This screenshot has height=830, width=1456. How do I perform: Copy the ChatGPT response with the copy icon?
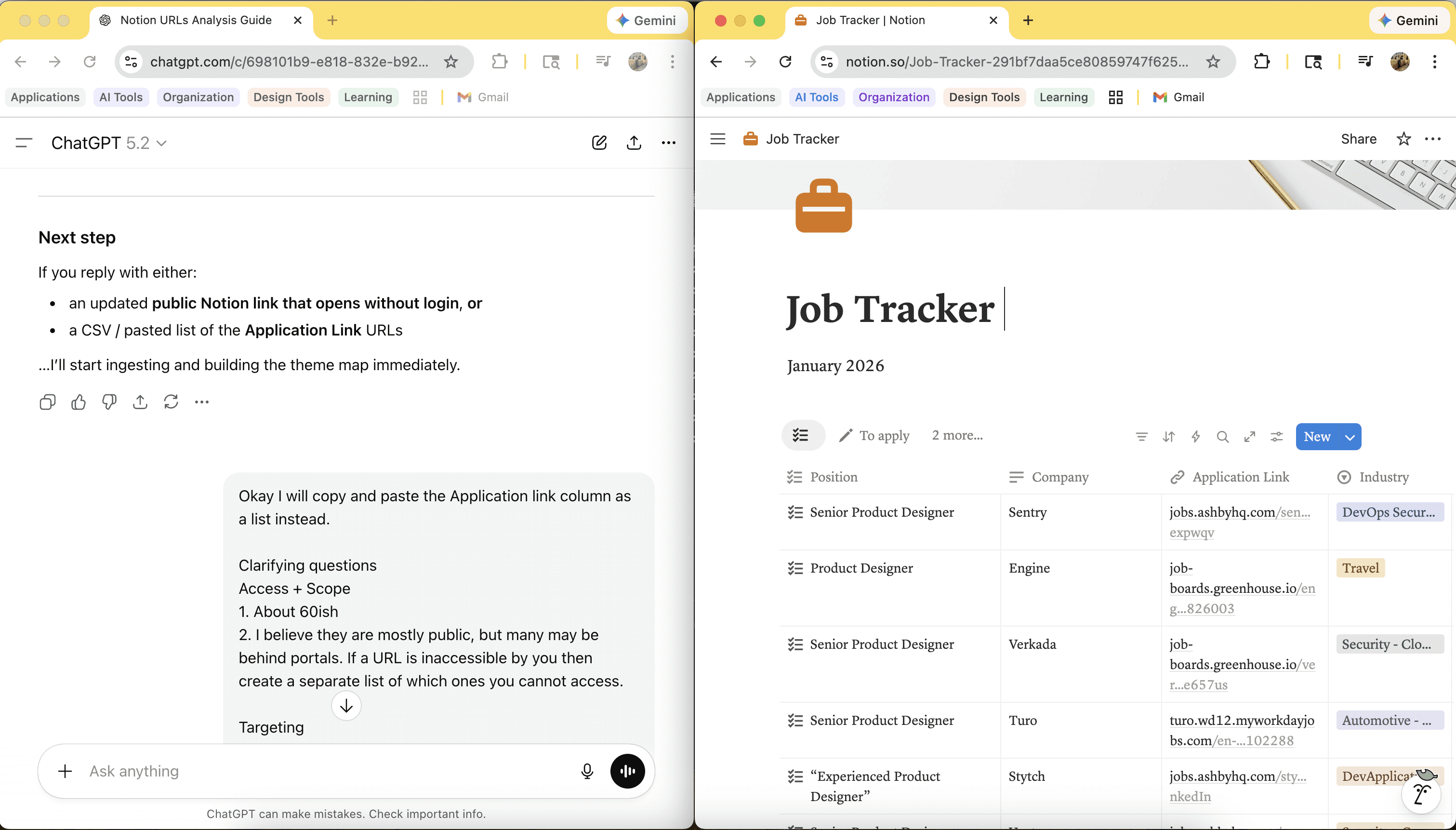(x=48, y=402)
